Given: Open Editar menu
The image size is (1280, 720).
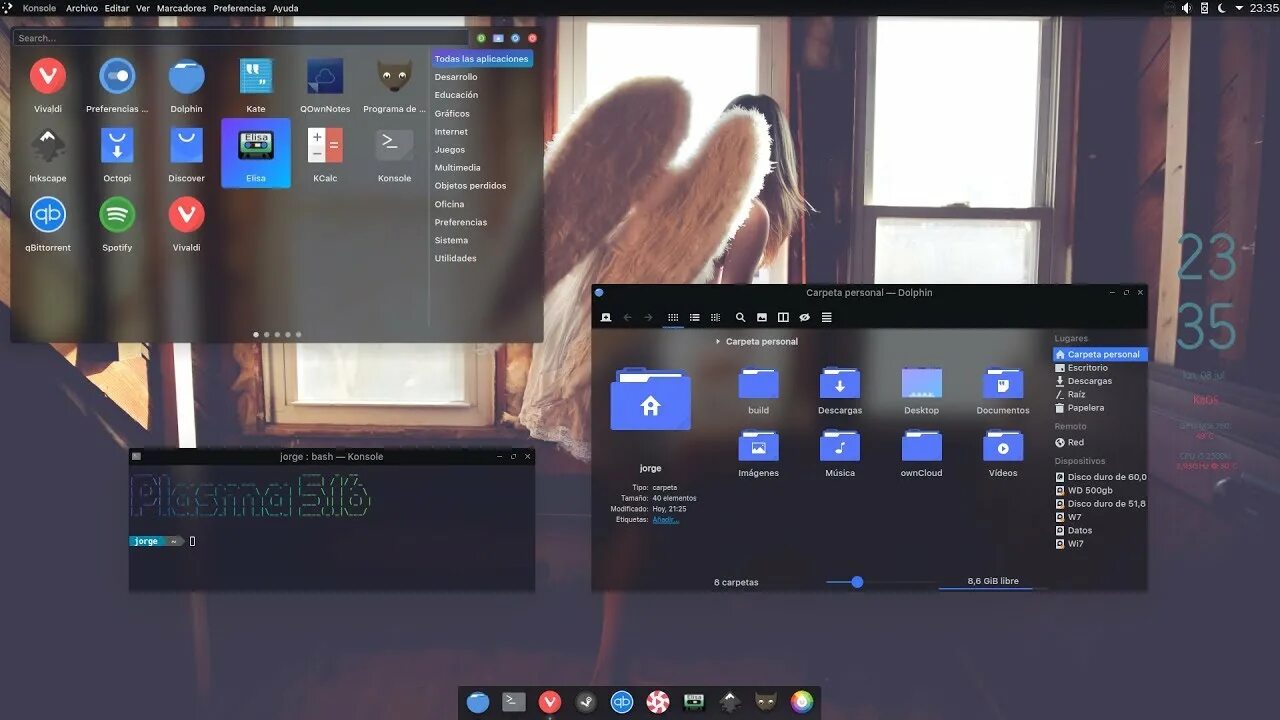Looking at the screenshot, I should 117,8.
